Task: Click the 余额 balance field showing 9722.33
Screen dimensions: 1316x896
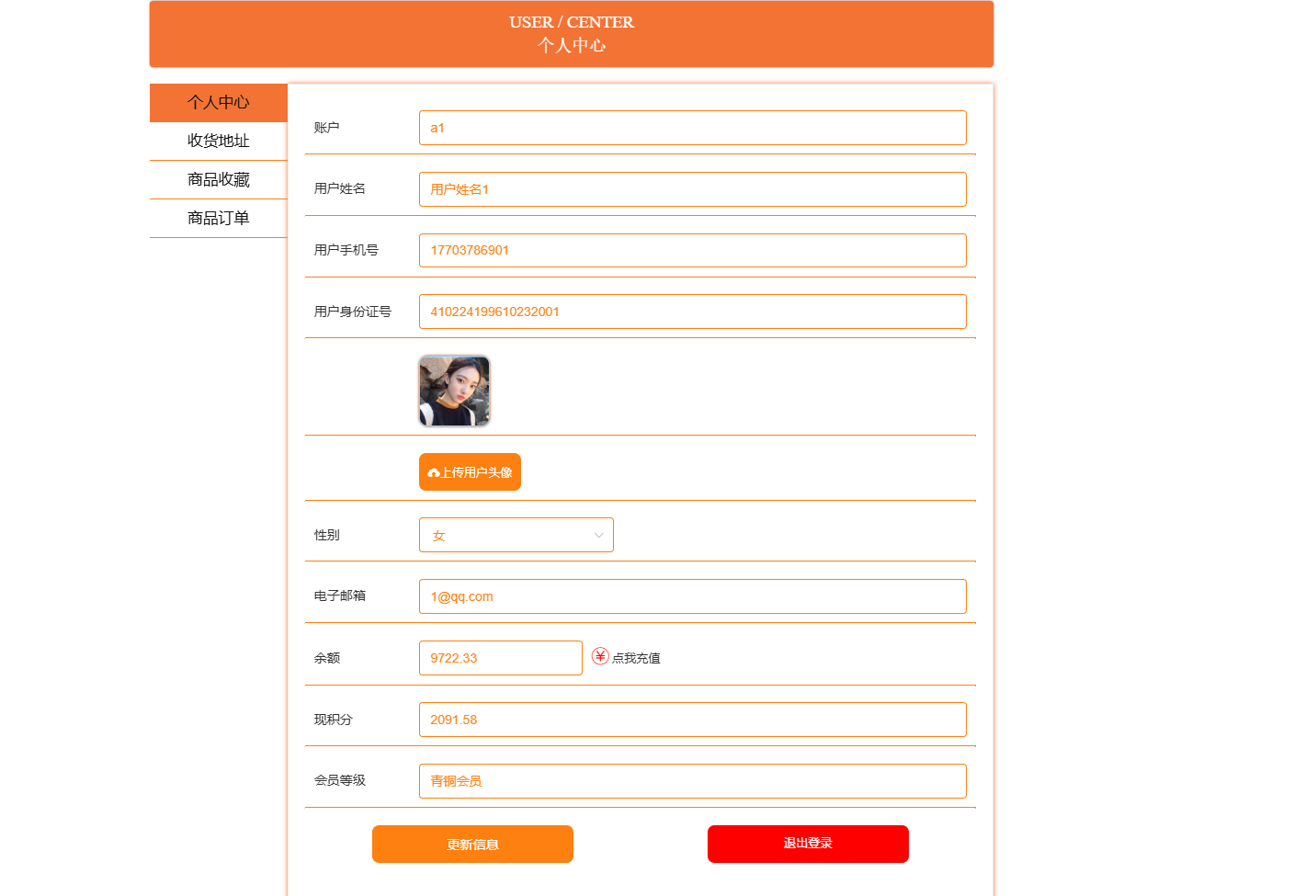Action: [x=500, y=658]
